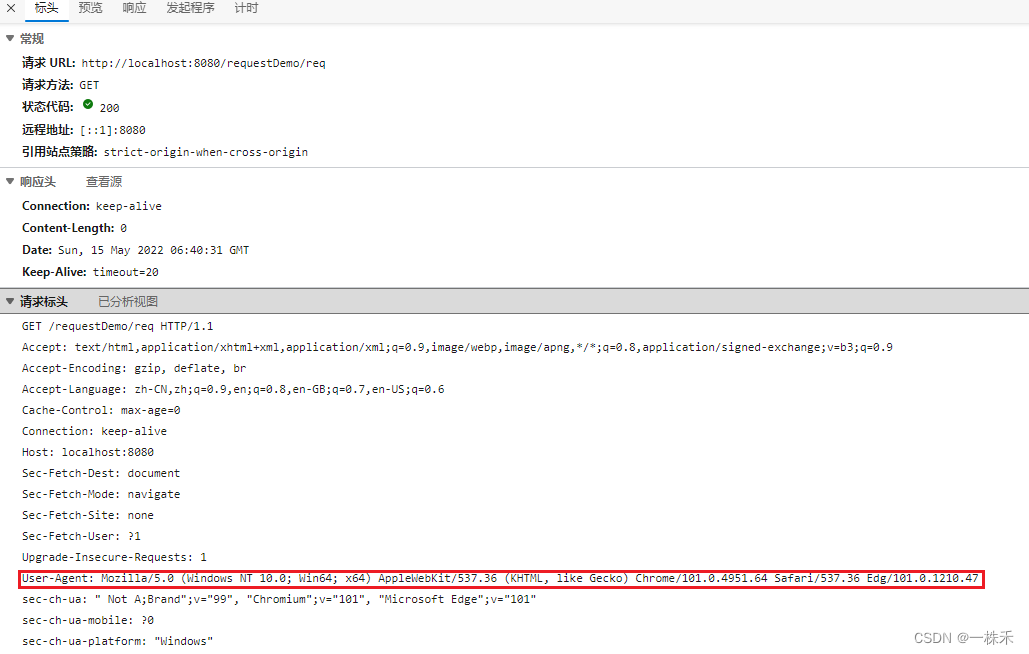Click the Sec-Fetch-Mode: navigate line

[x=101, y=494]
